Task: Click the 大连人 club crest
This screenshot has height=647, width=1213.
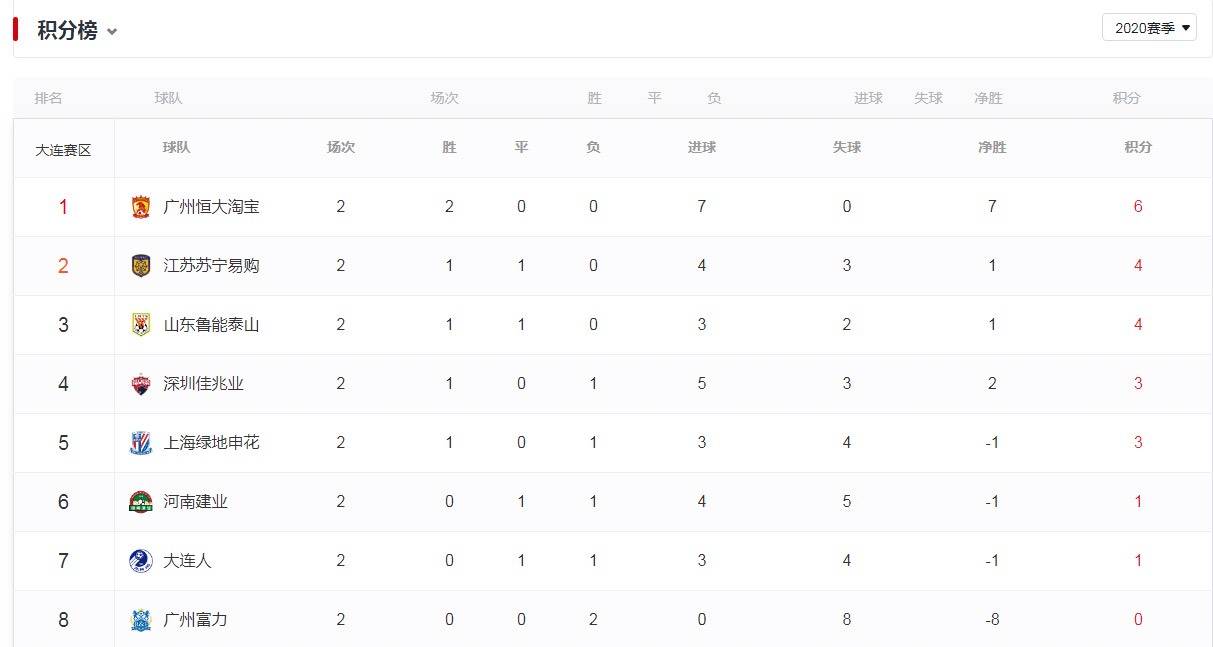Action: point(138,560)
